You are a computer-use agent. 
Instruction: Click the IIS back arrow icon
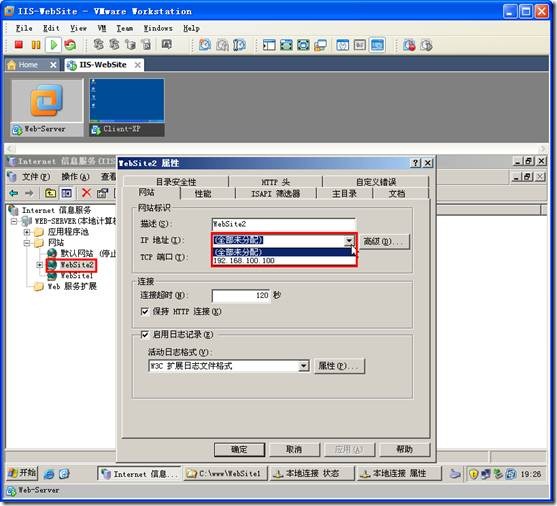tap(13, 193)
